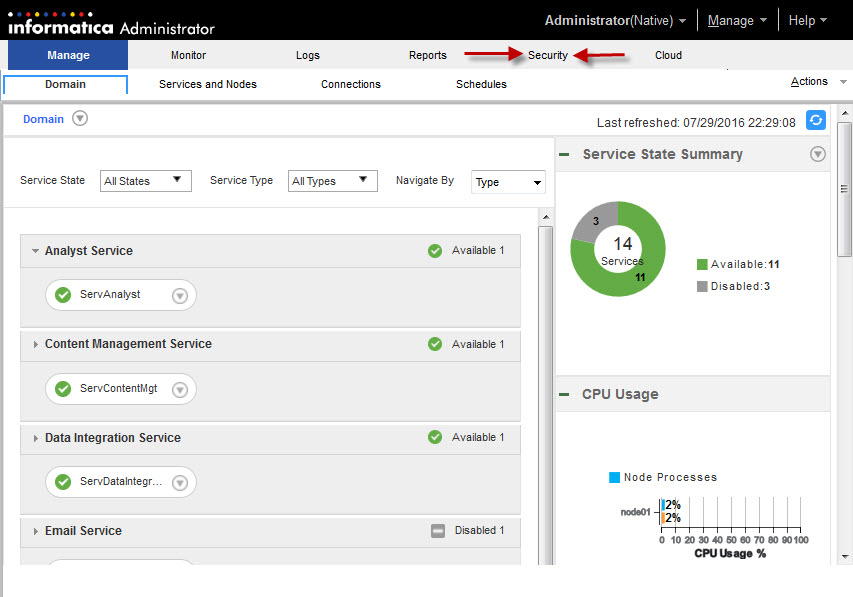Click the right panel scroll-down arrow
Image resolution: width=853 pixels, height=597 pixels.
(844, 556)
